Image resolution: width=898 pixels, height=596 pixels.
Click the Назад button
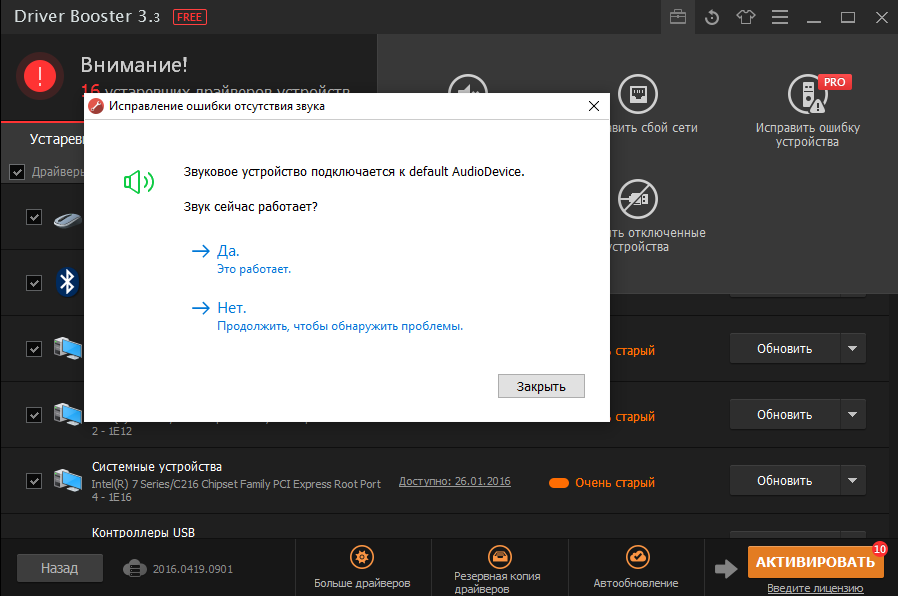60,568
